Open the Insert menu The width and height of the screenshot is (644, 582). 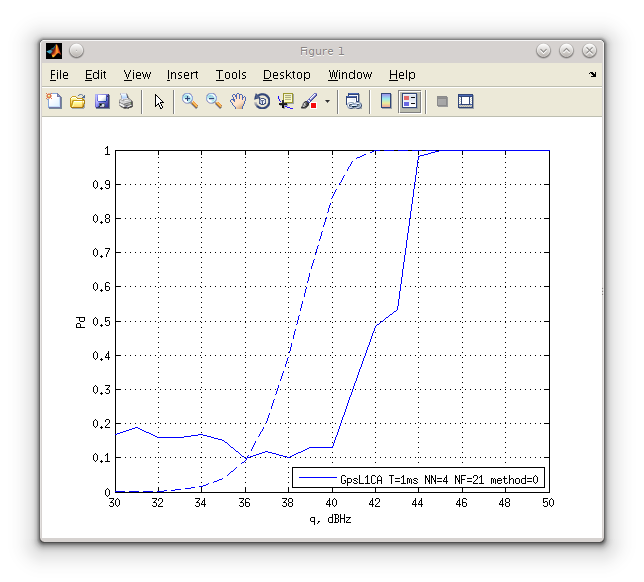coord(182,75)
